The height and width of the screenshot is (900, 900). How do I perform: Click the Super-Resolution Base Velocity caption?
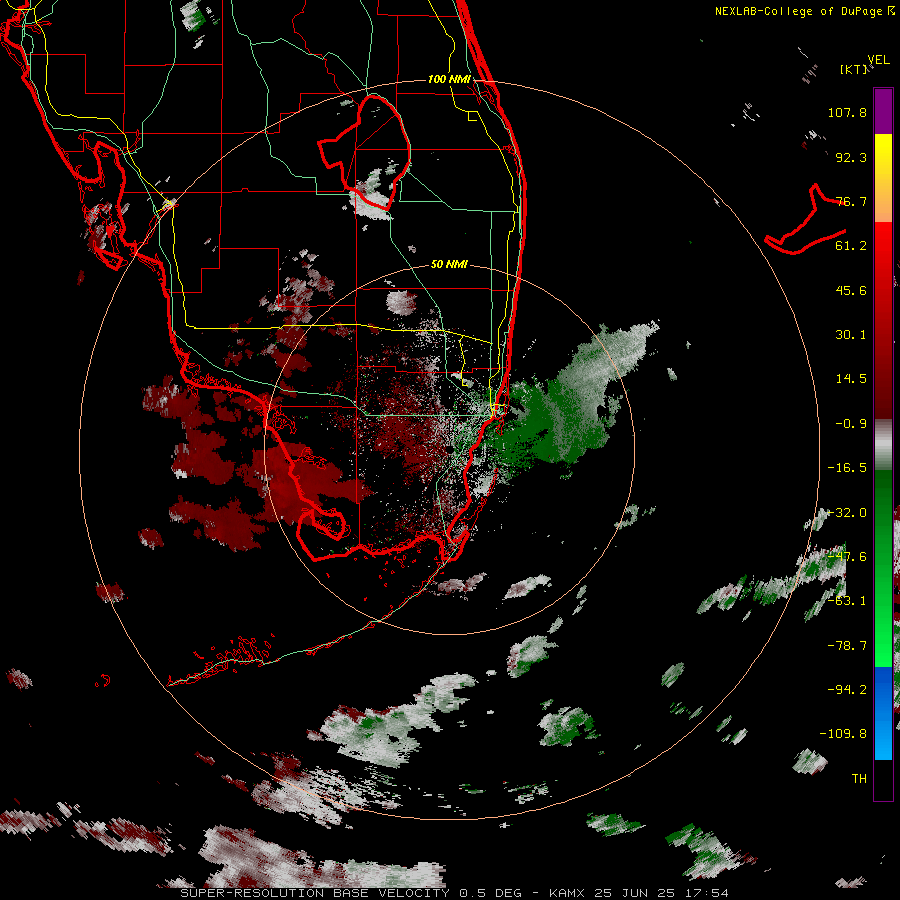pos(455,893)
